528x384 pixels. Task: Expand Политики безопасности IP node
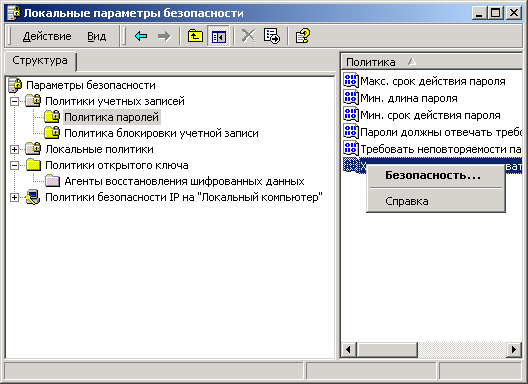point(14,197)
